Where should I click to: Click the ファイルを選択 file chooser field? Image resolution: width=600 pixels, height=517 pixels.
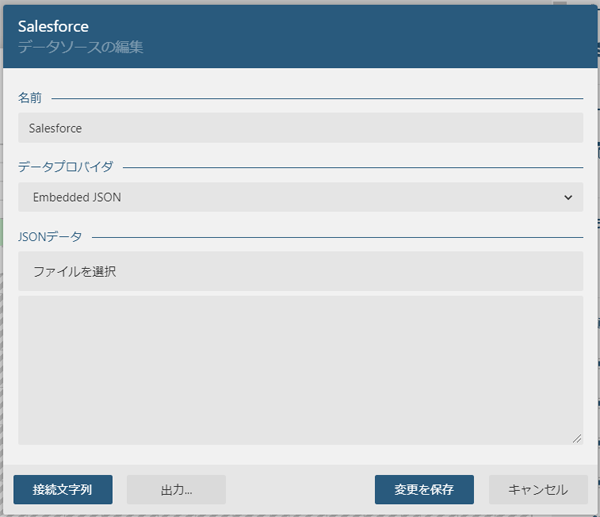(x=300, y=271)
